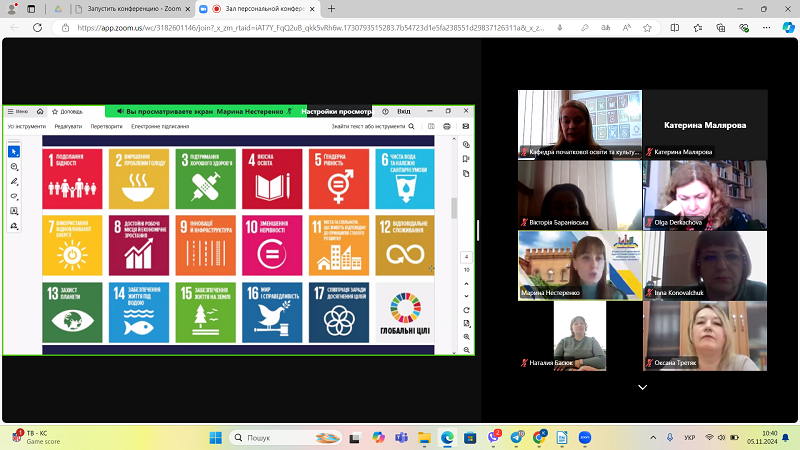The width and height of the screenshot is (800, 450).
Task: Select Olga Derkachova video tile
Action: click(705, 195)
